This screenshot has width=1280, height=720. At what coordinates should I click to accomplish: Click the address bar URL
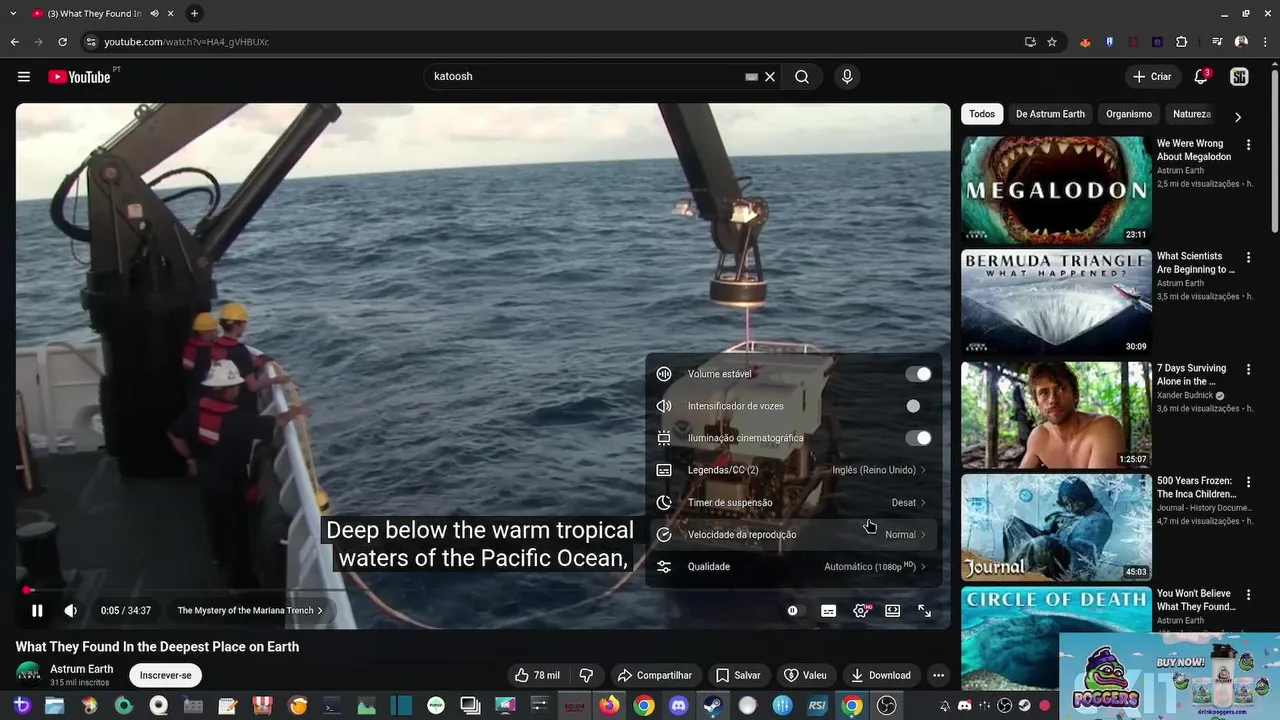coord(187,42)
